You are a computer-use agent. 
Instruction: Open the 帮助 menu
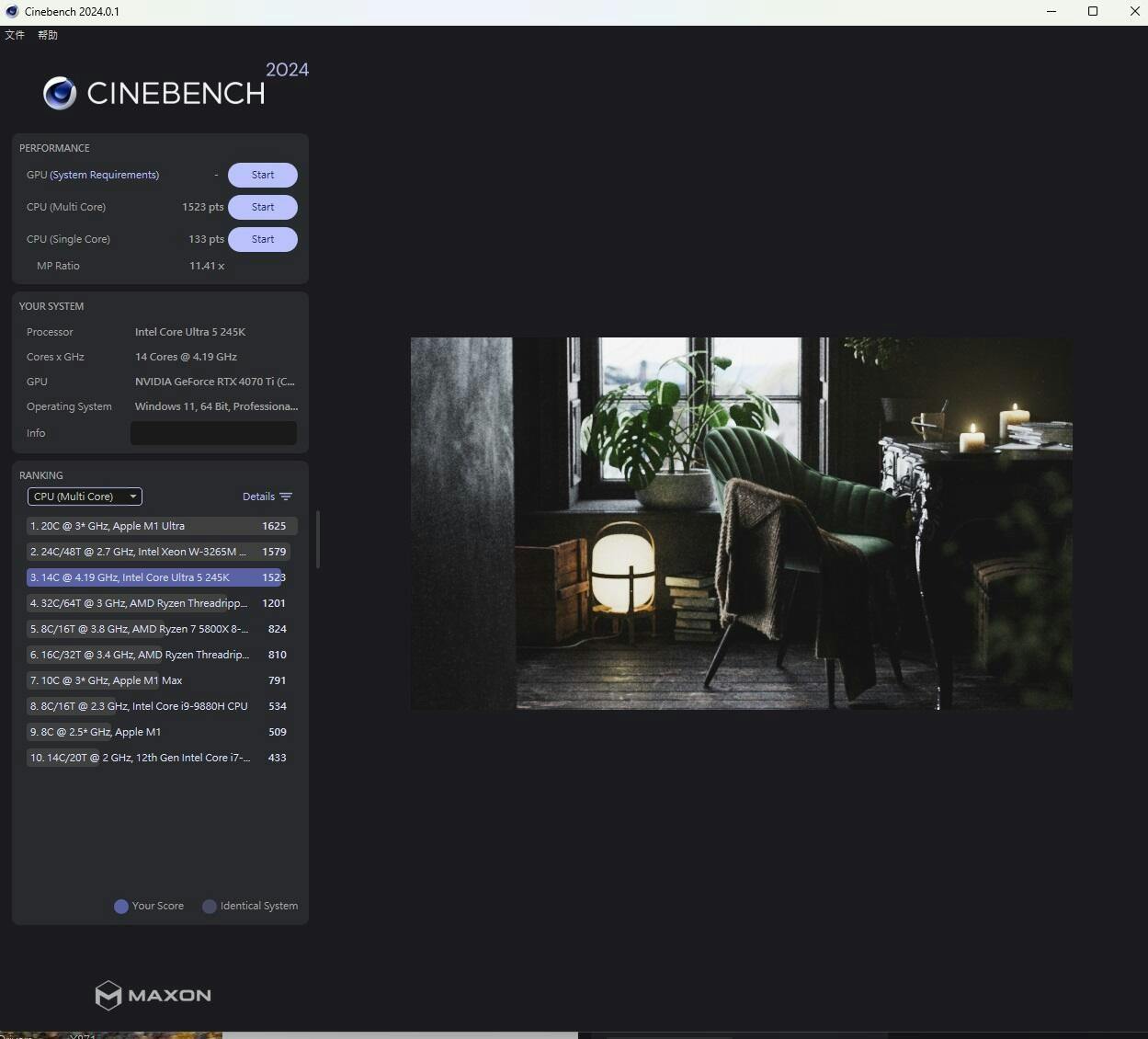(48, 35)
